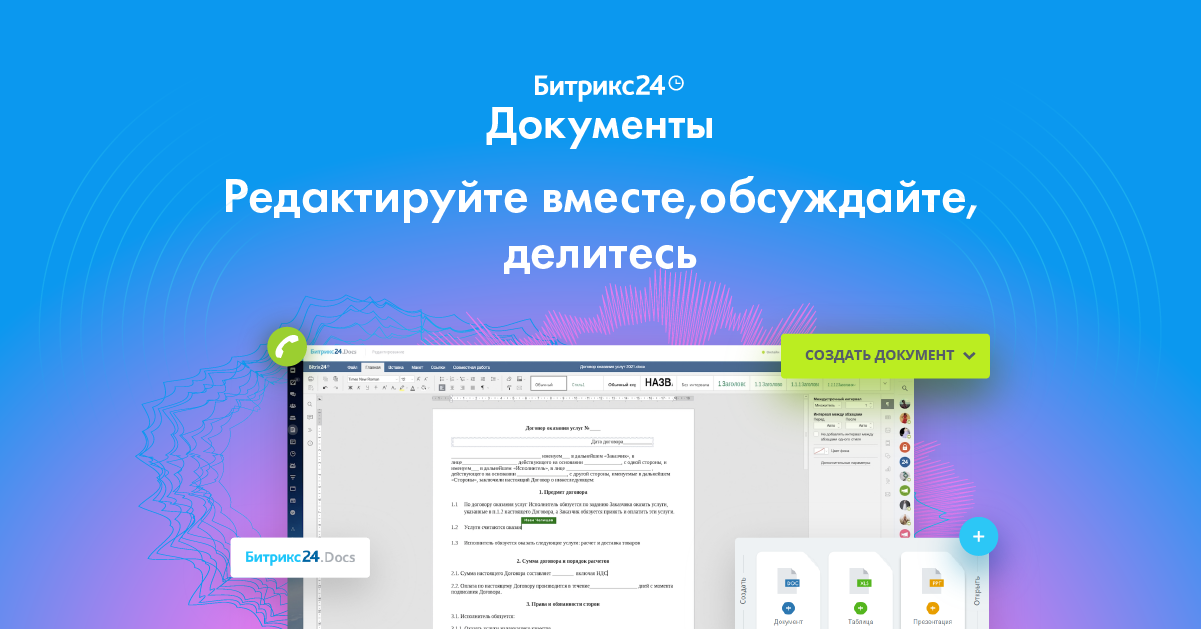This screenshot has width=1201, height=629.
Task: Click the Битрикс24.Docs header logo
Action: (334, 352)
